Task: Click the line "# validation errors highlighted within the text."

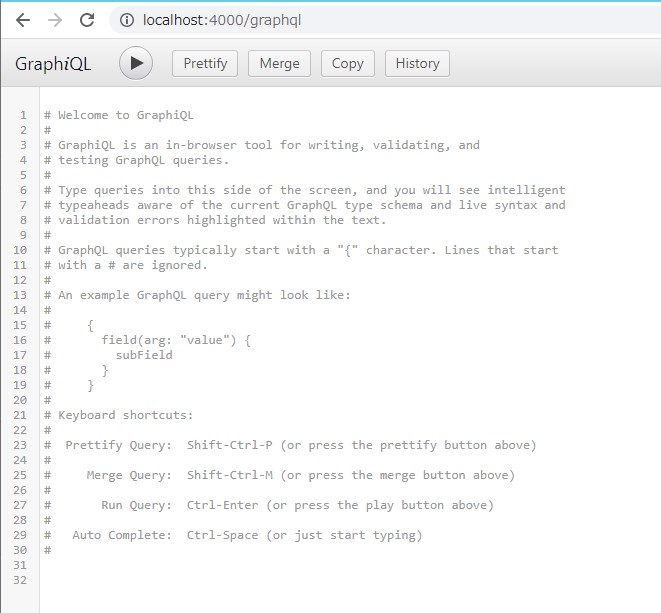Action: pyautogui.click(x=215, y=220)
